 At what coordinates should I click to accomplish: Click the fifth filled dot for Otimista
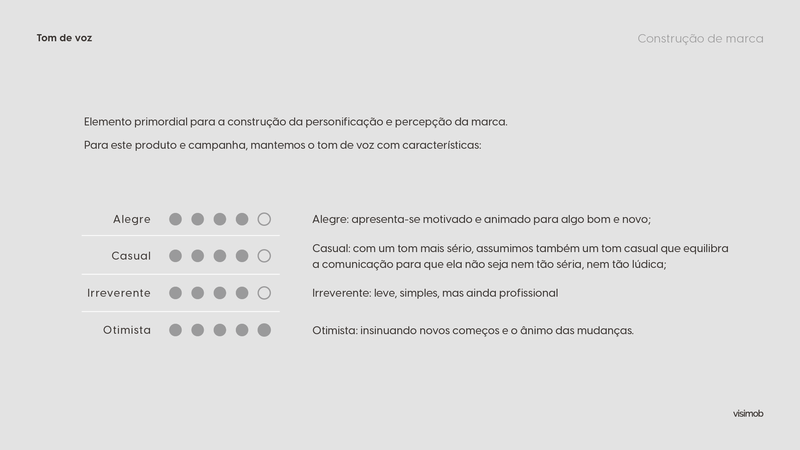point(264,330)
